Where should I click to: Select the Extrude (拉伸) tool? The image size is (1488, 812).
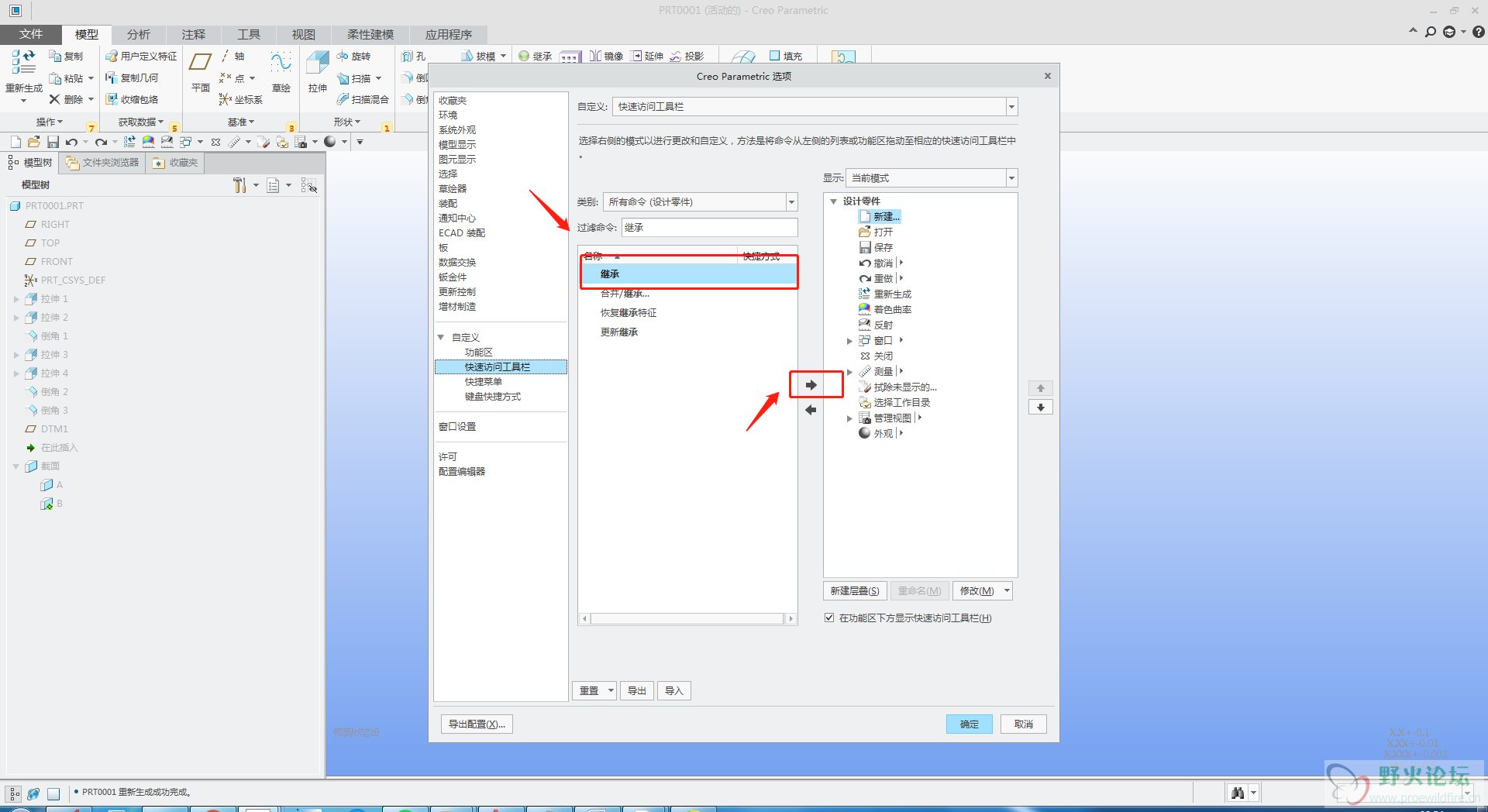(x=318, y=63)
